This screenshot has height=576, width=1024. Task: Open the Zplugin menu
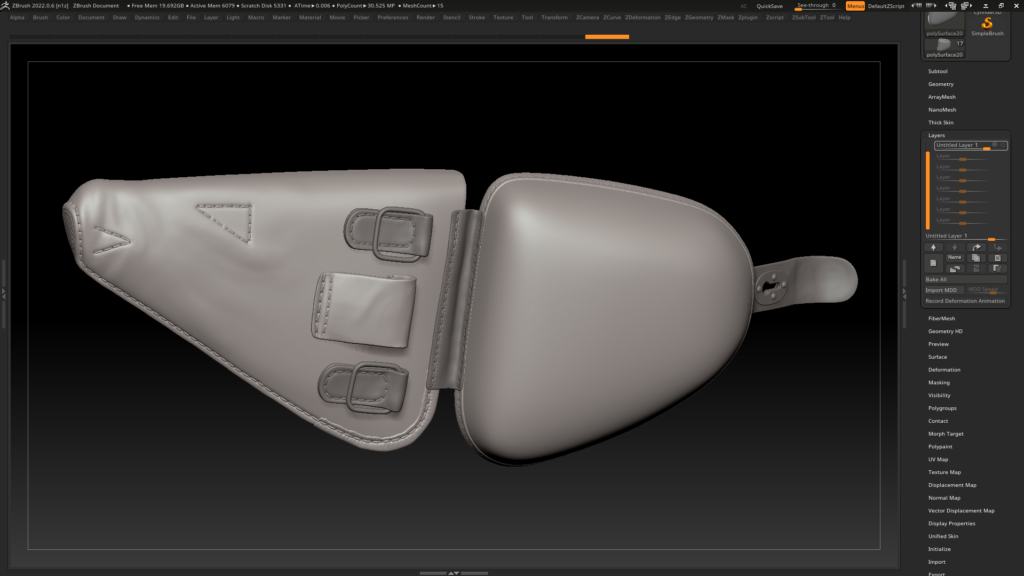pyautogui.click(x=748, y=18)
